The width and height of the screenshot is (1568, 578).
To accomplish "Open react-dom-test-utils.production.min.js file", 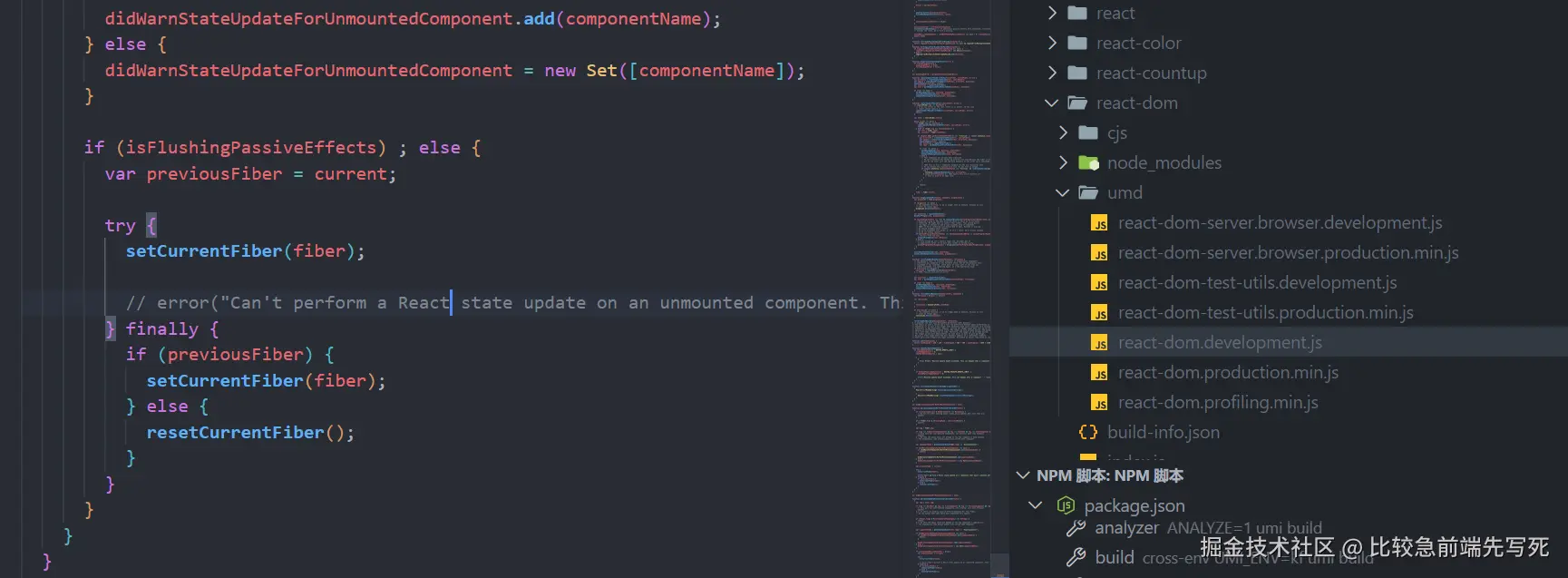I will pyautogui.click(x=1265, y=312).
